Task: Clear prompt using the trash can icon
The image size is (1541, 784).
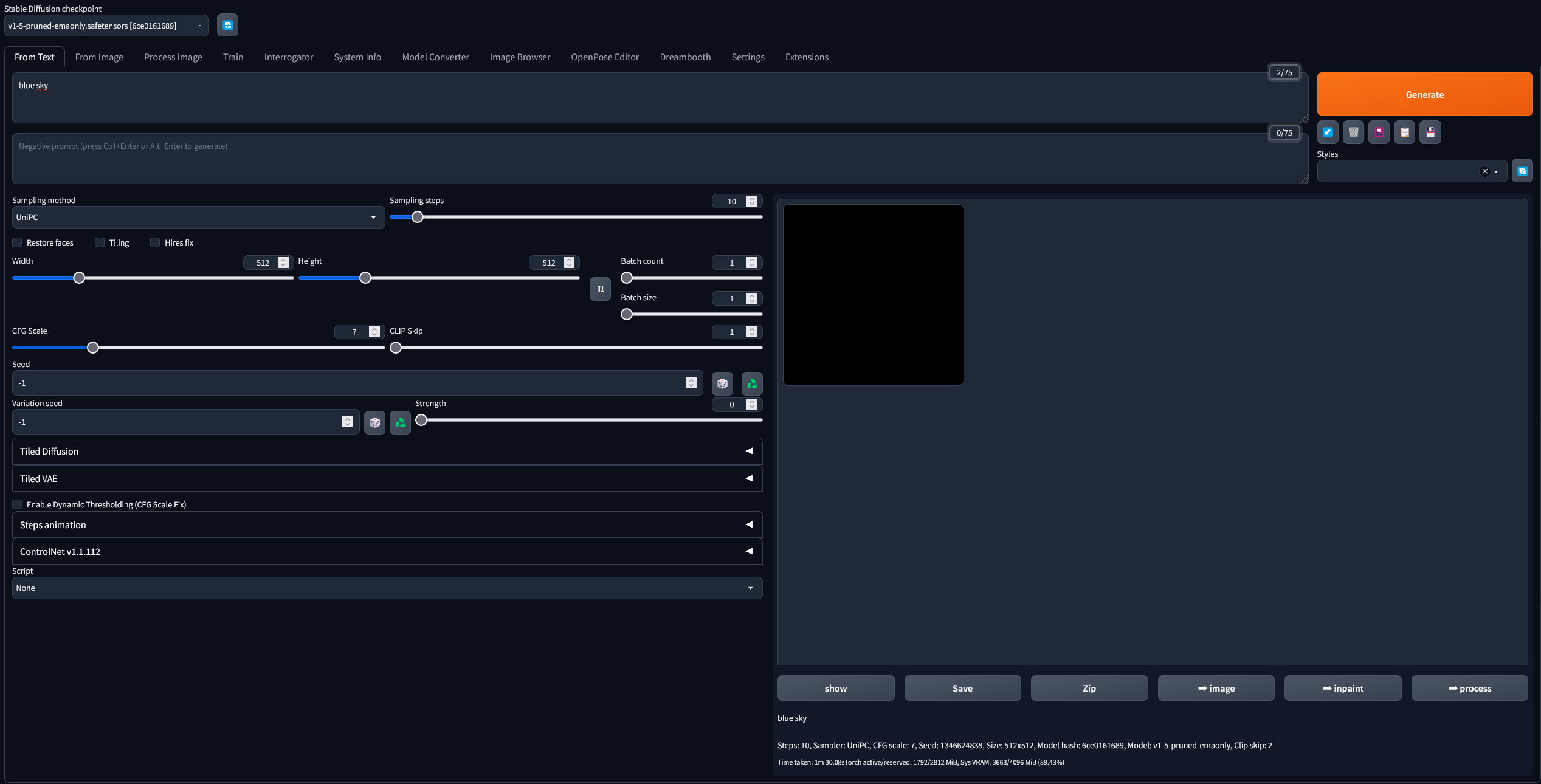Action: coord(1353,132)
